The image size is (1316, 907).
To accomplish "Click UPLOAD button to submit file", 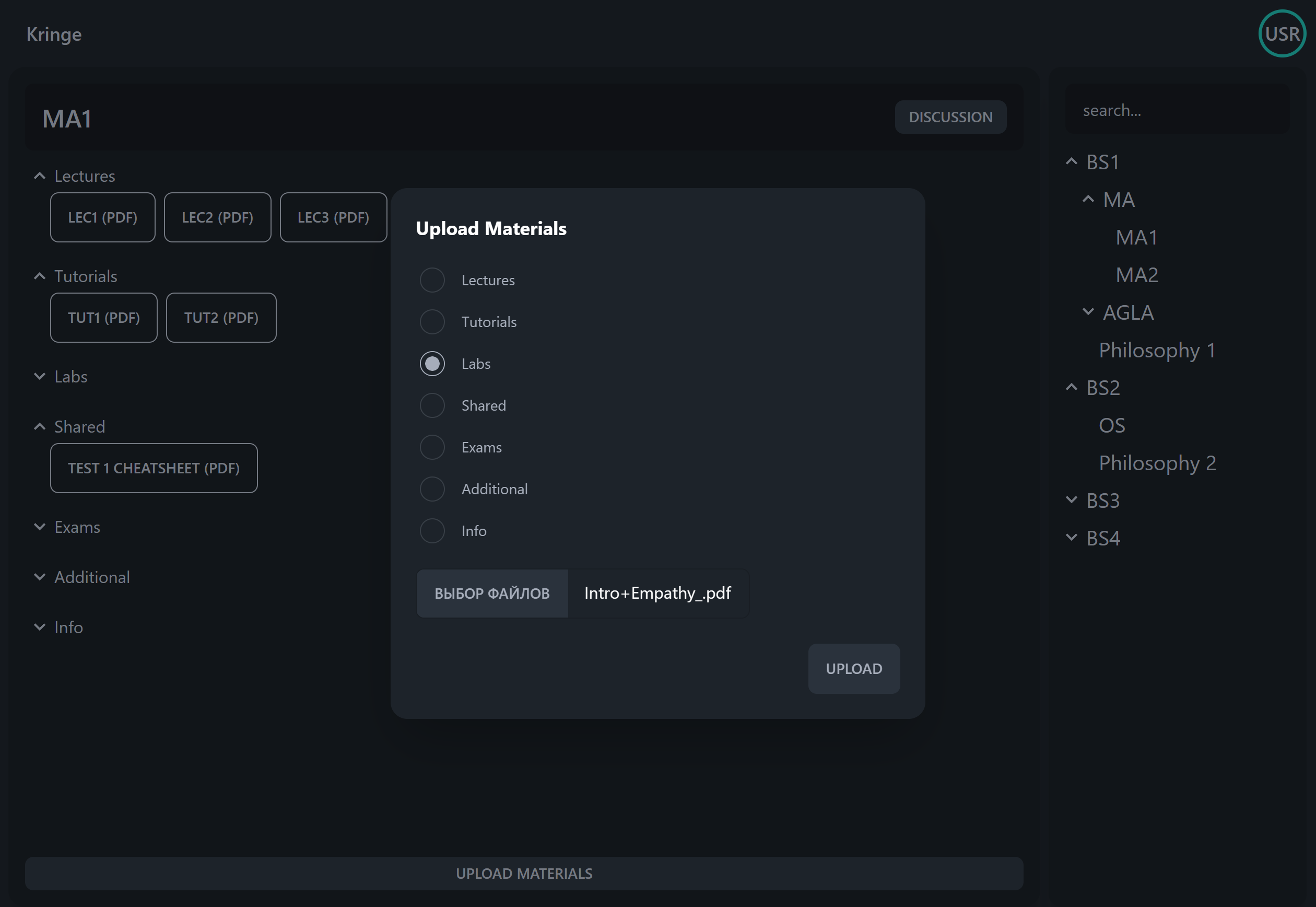I will [854, 668].
